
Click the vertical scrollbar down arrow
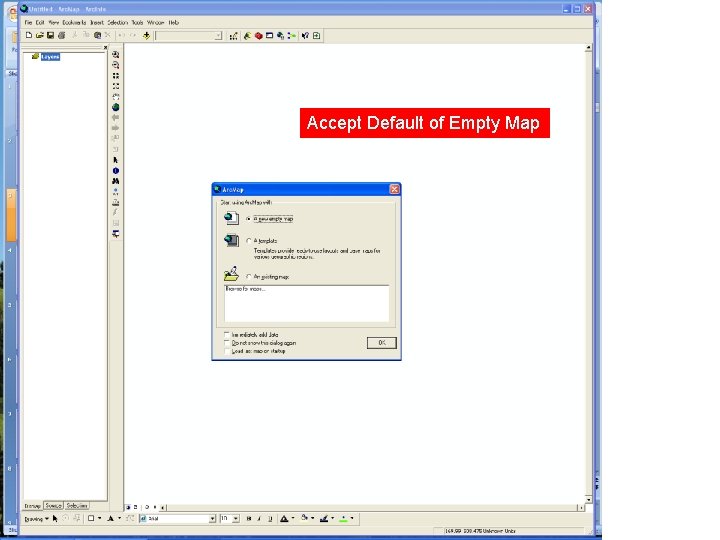click(588, 499)
